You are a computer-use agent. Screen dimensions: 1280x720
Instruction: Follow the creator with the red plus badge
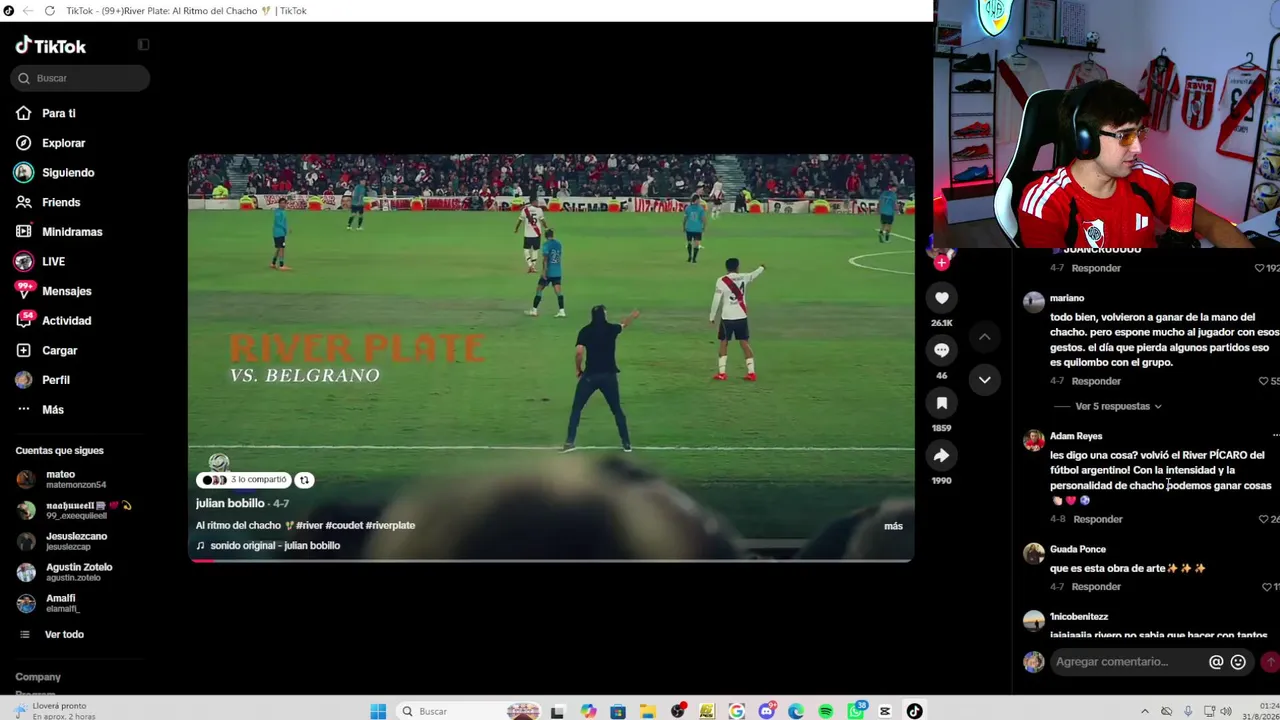tap(941, 263)
